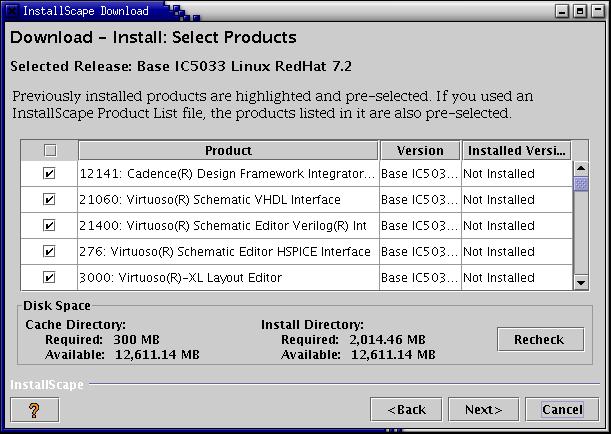Proceed with the Next button
This screenshot has height=434, width=611.
[x=483, y=409]
